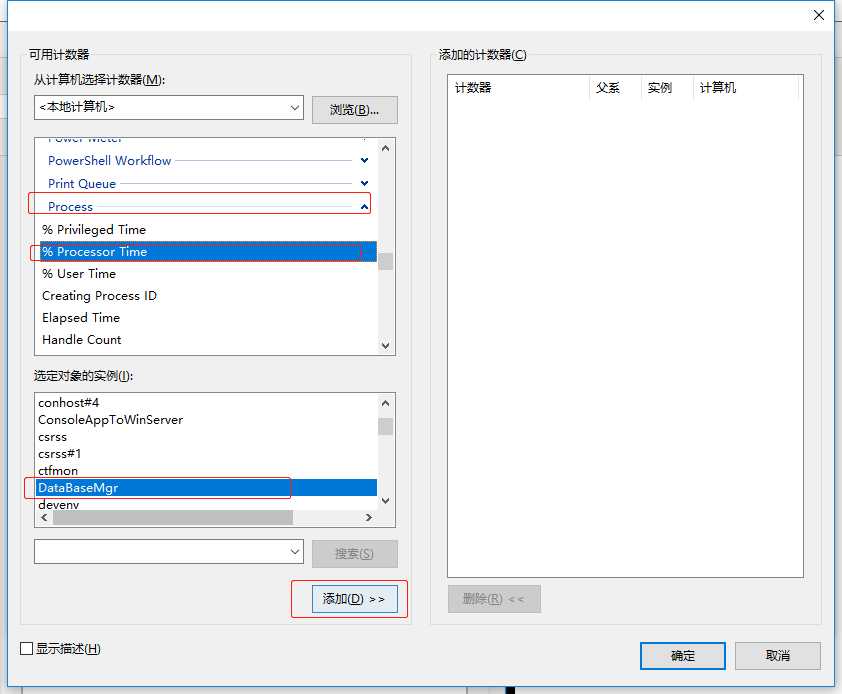
Task: Expand the PowerShell Workflow counter group
Action: (x=365, y=160)
